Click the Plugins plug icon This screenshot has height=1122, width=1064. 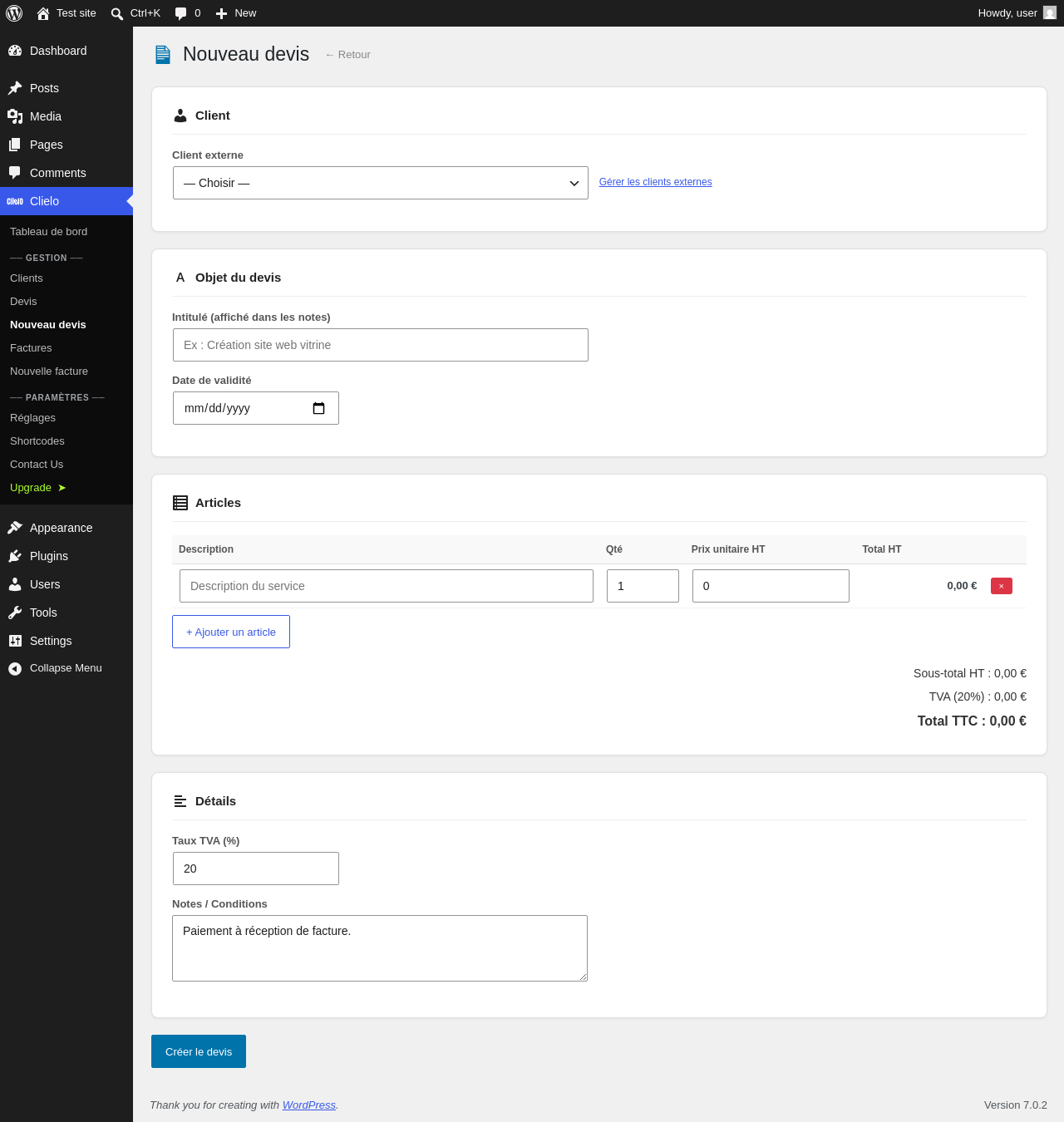tap(15, 556)
